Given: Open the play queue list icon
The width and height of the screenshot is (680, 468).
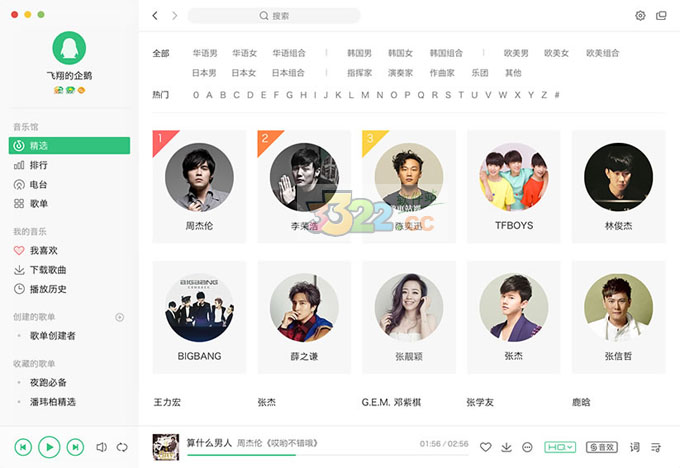Looking at the screenshot, I should pos(656,447).
